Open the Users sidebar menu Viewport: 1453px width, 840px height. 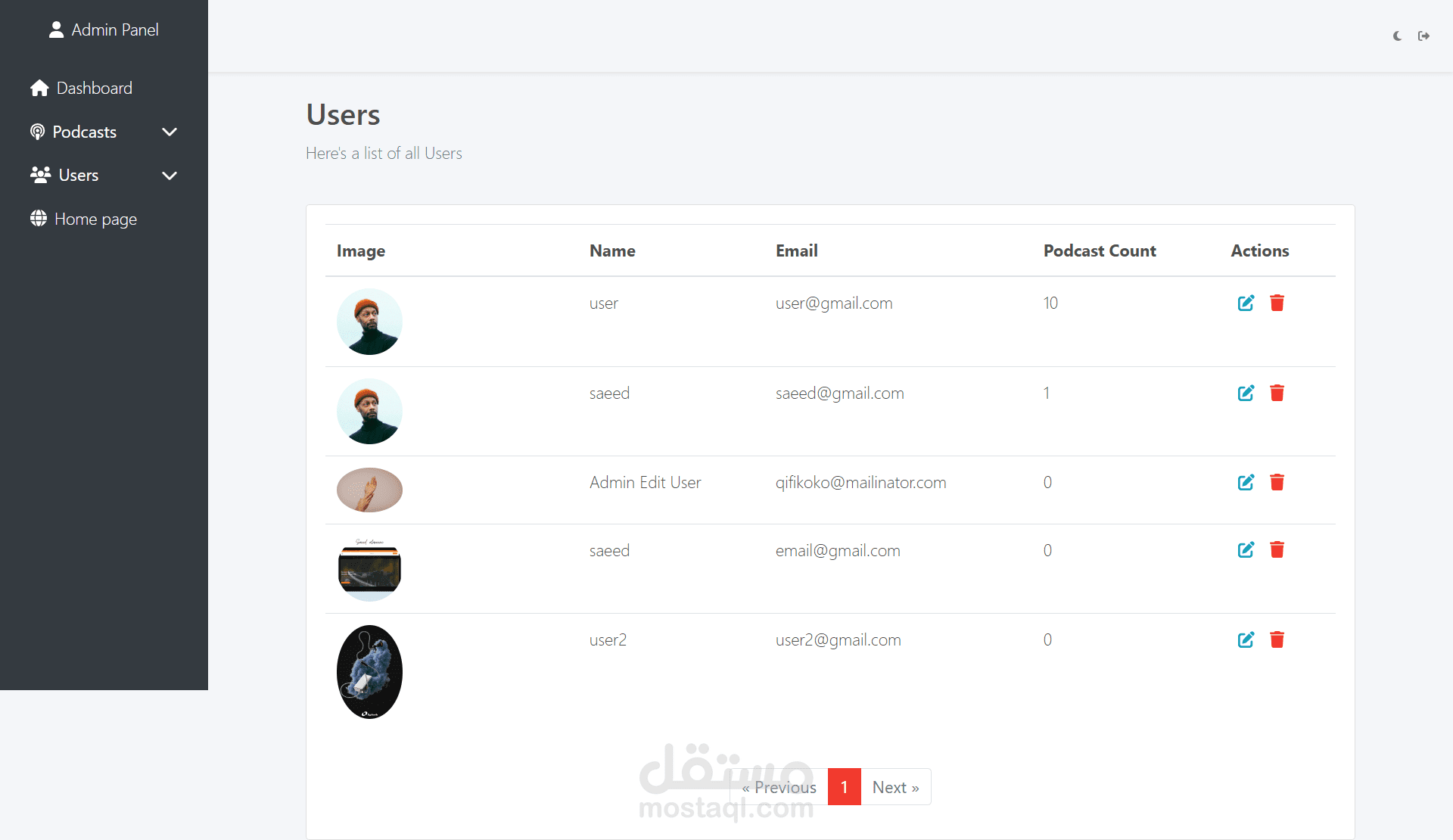coord(104,176)
